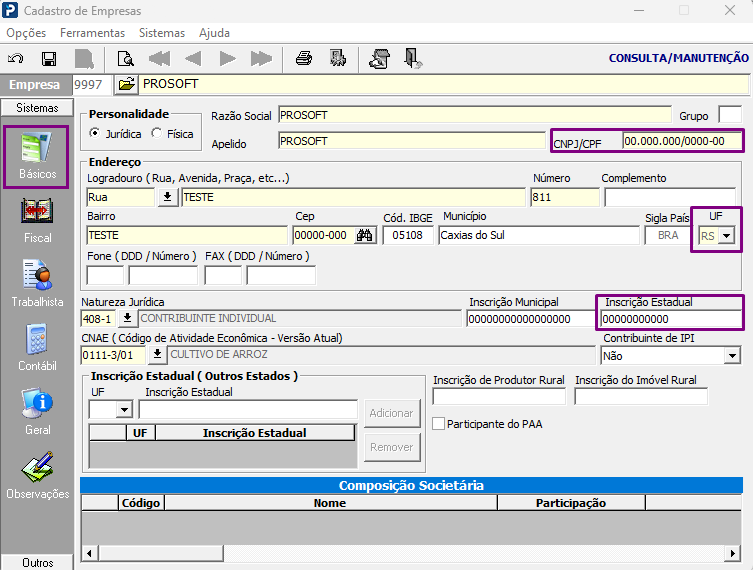Click the Adicionar button
This screenshot has height=570, width=753.
click(x=392, y=413)
